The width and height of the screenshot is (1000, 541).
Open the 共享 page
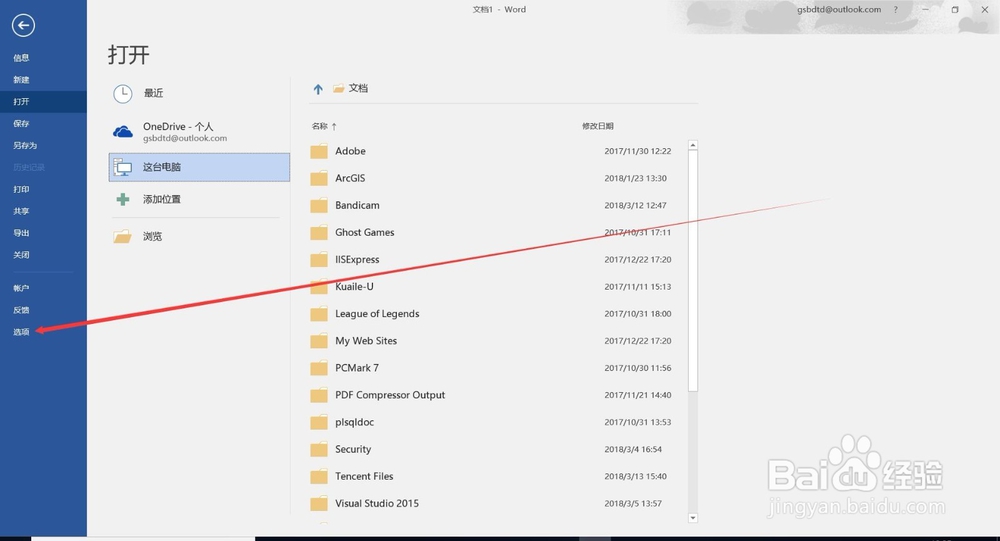point(21,211)
